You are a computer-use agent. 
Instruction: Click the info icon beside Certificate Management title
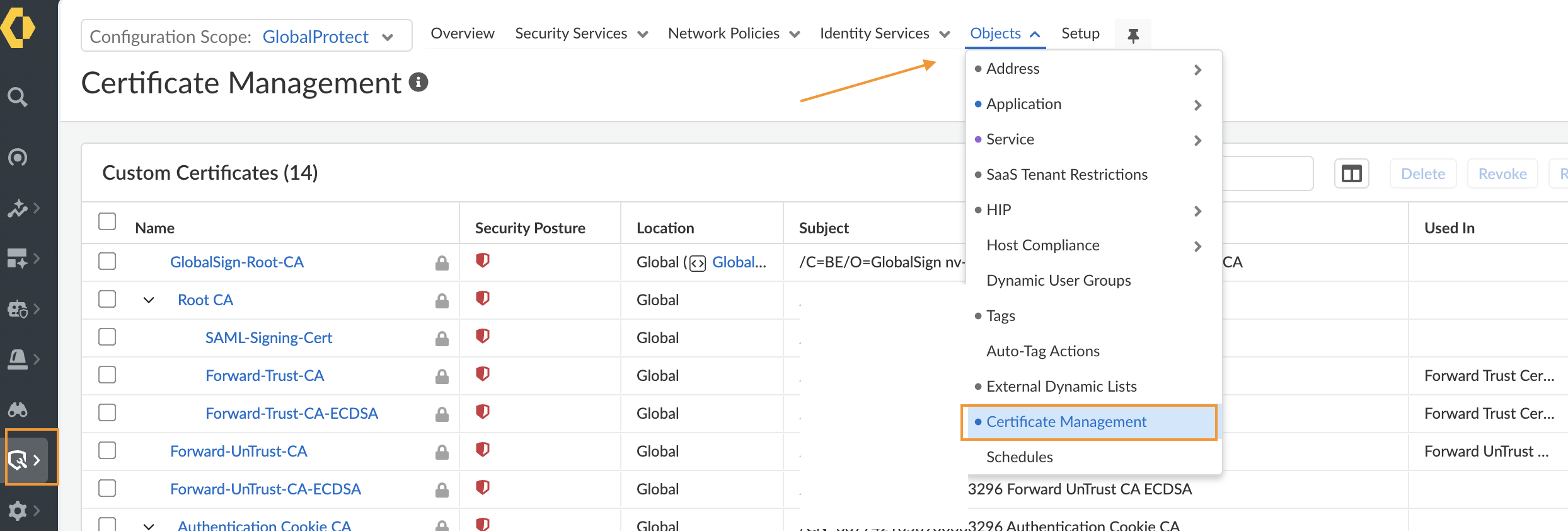418,82
